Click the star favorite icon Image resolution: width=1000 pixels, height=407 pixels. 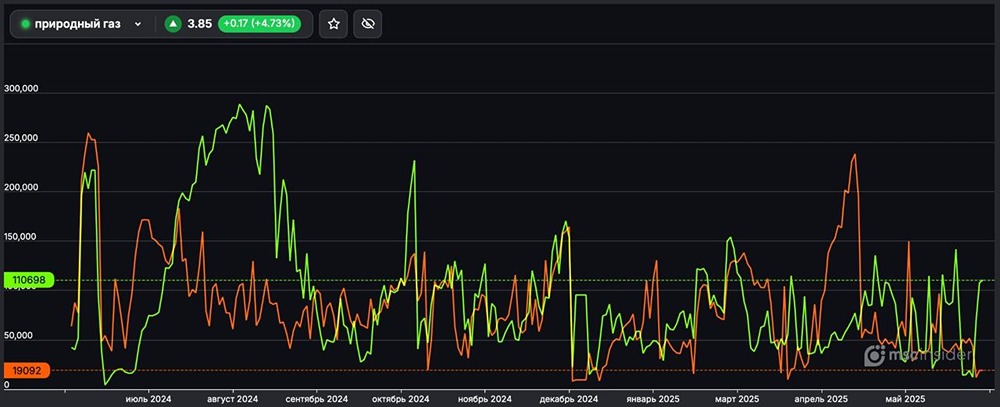pyautogui.click(x=334, y=24)
